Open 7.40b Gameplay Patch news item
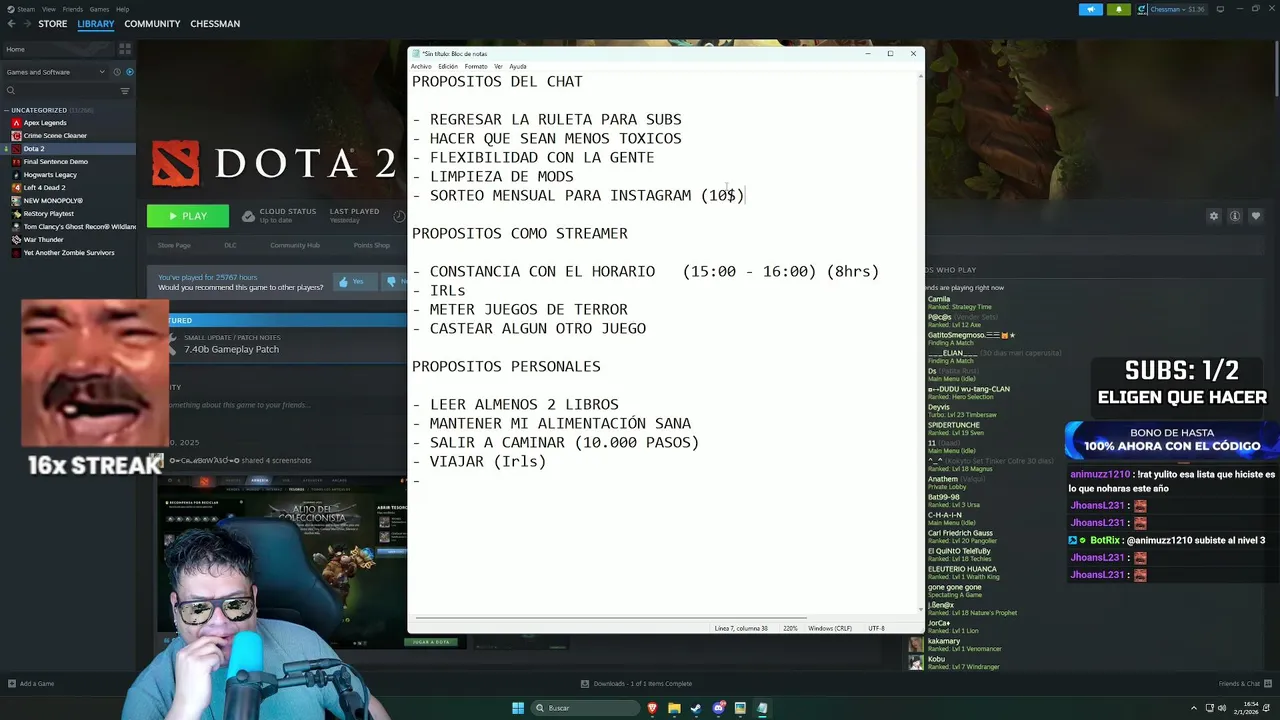The height and width of the screenshot is (720, 1280). click(x=231, y=349)
